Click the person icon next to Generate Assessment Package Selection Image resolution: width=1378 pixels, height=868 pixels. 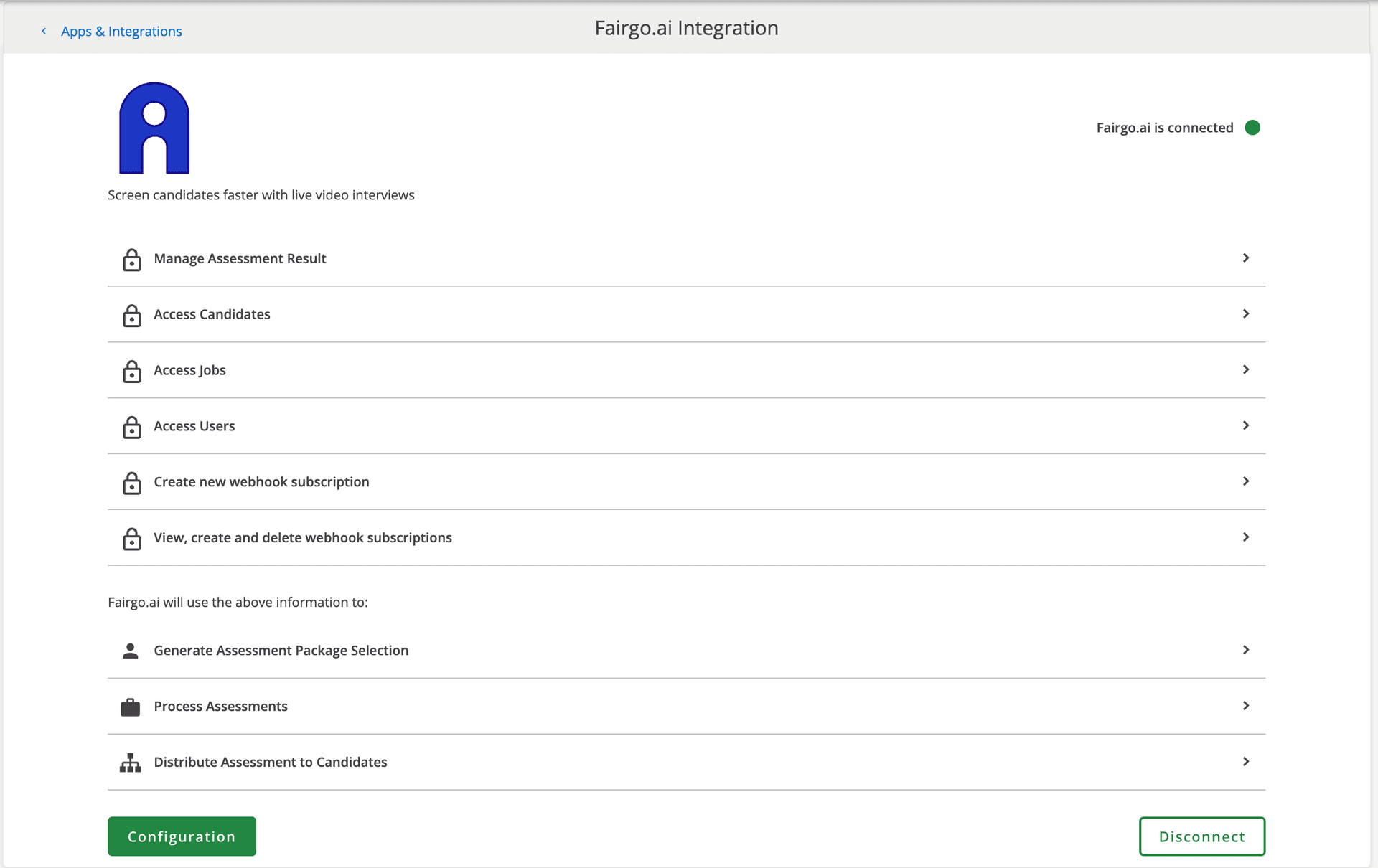point(129,650)
